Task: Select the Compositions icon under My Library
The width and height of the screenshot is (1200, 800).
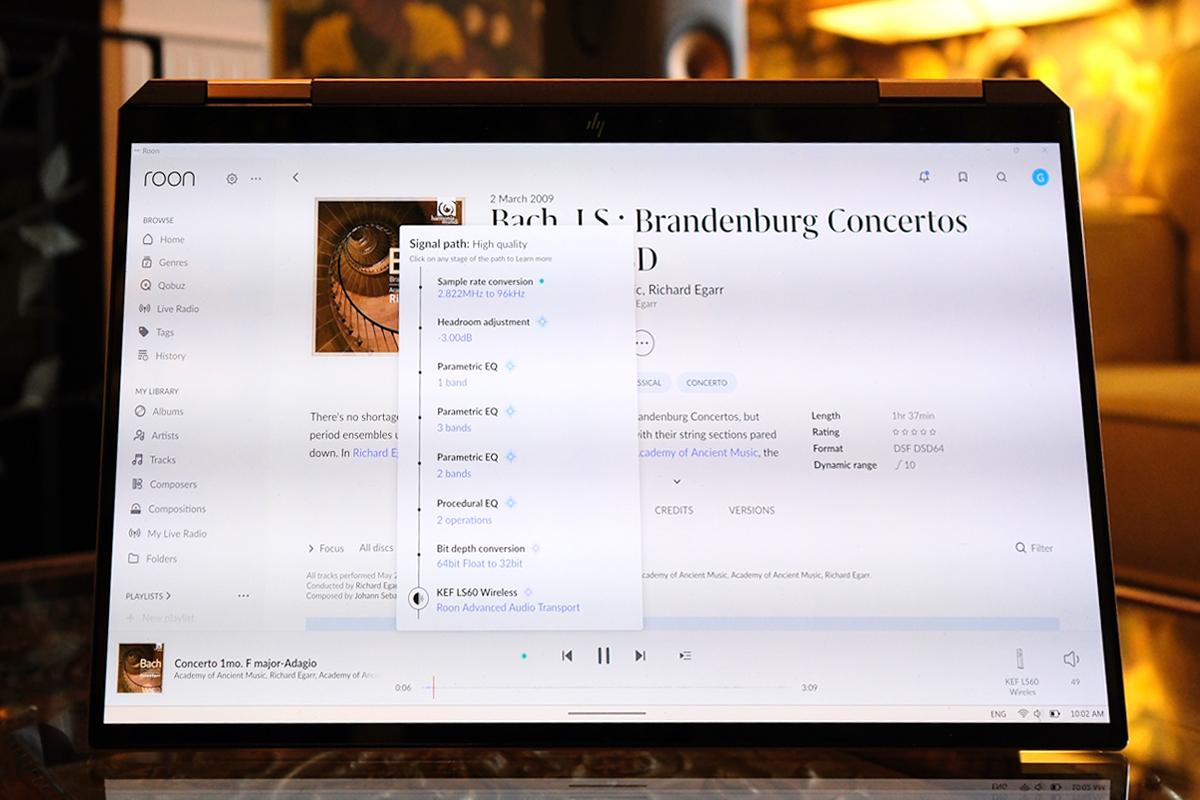Action: point(137,509)
